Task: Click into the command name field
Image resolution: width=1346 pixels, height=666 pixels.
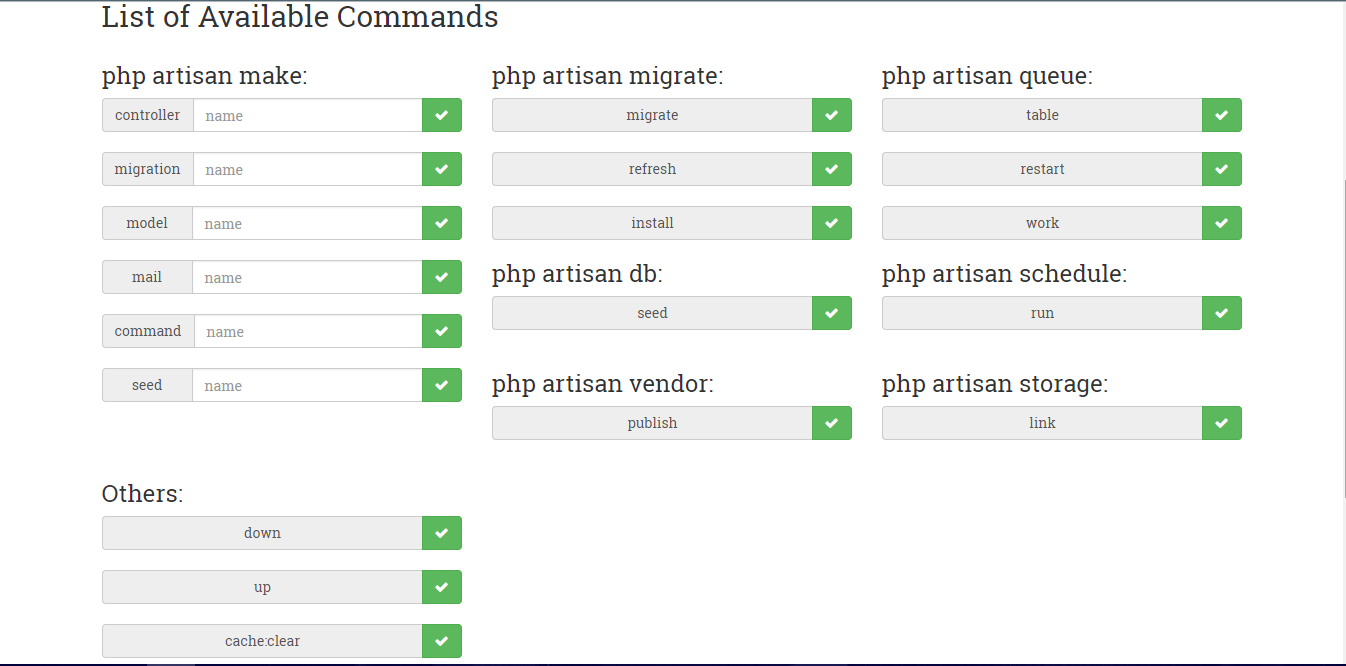Action: [307, 331]
